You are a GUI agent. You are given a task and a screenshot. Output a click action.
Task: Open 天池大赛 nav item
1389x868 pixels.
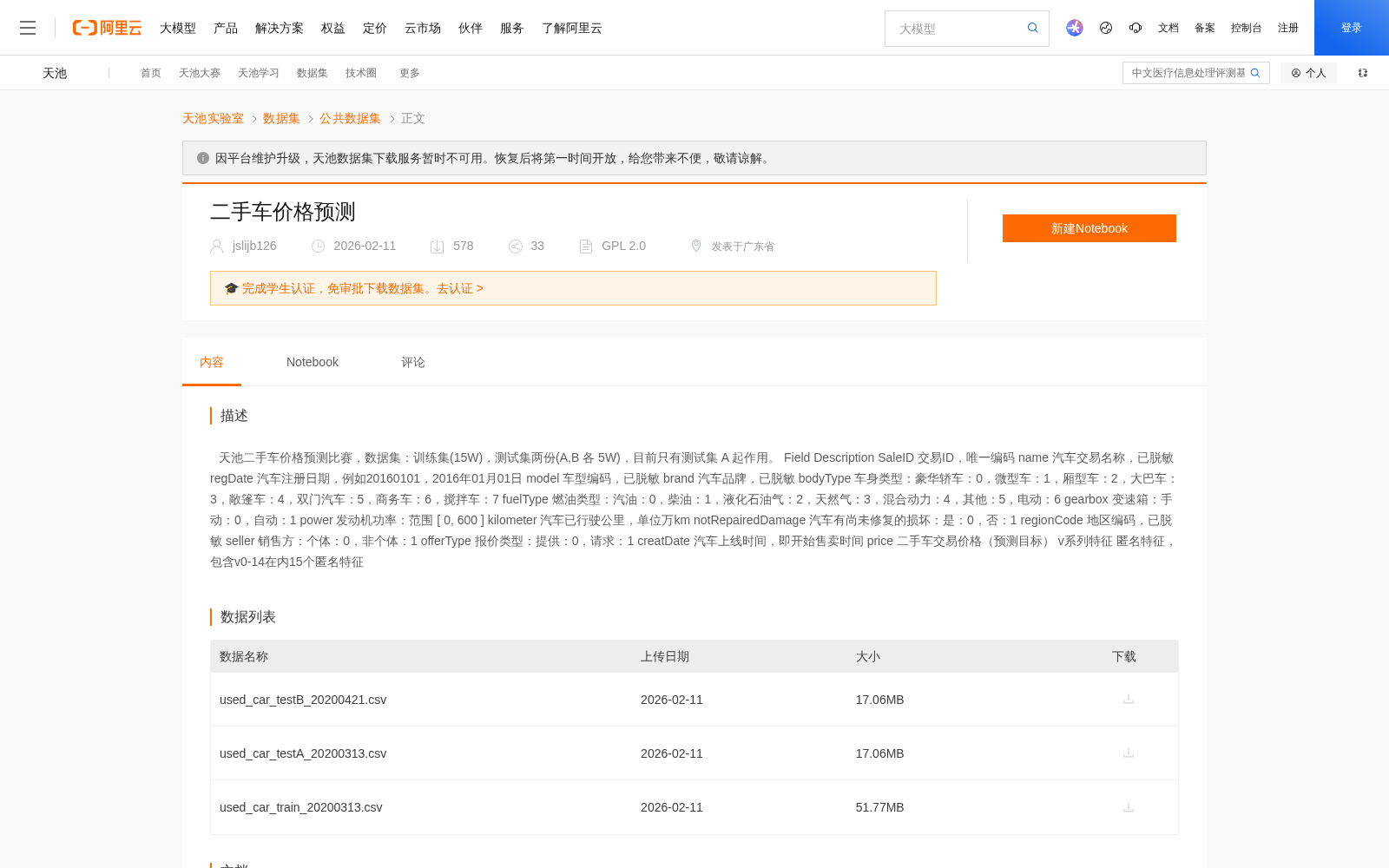[x=200, y=73]
